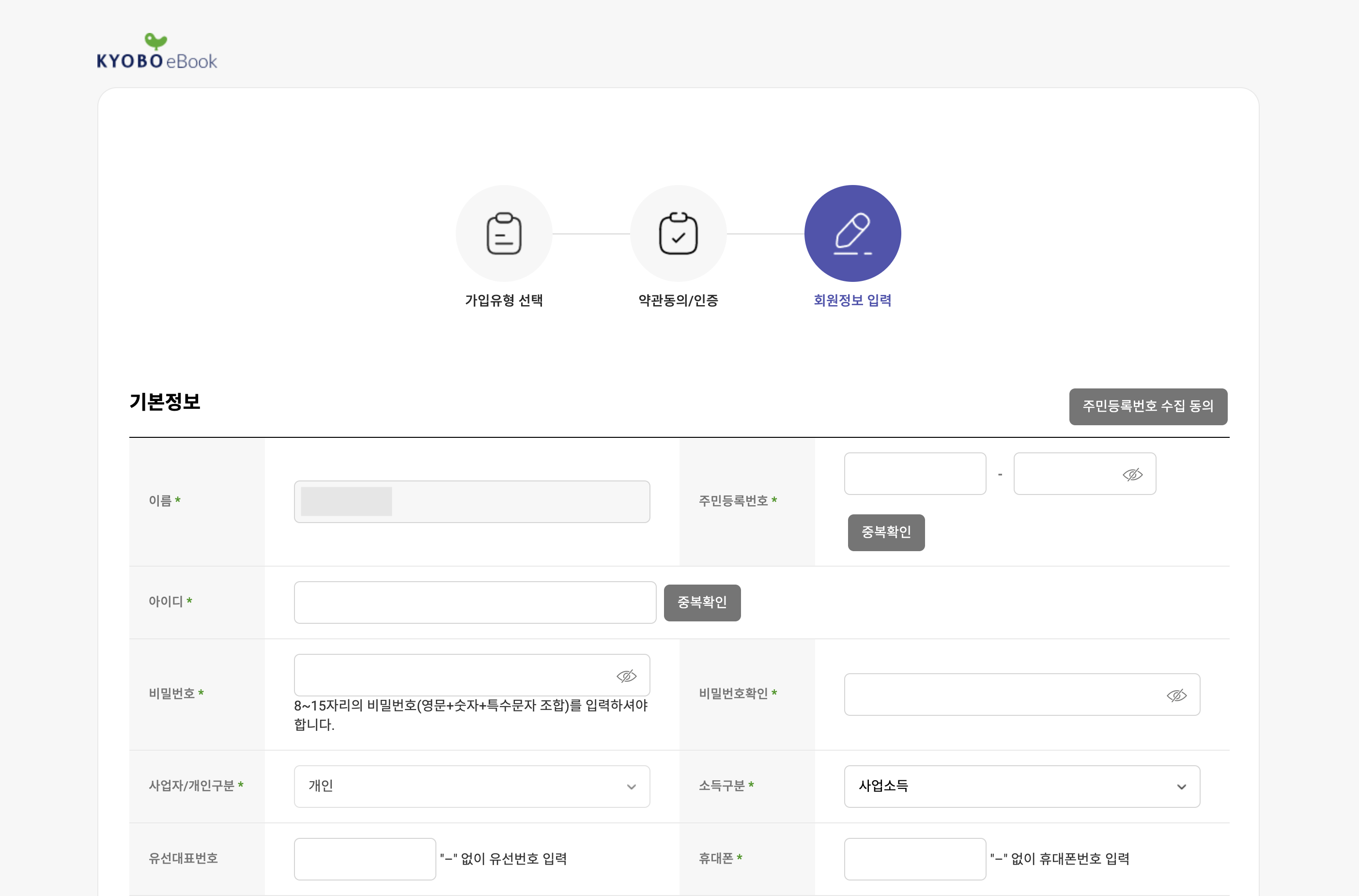Click the 소득구분 * field label
This screenshot has width=1359, height=896.
pyautogui.click(x=726, y=786)
